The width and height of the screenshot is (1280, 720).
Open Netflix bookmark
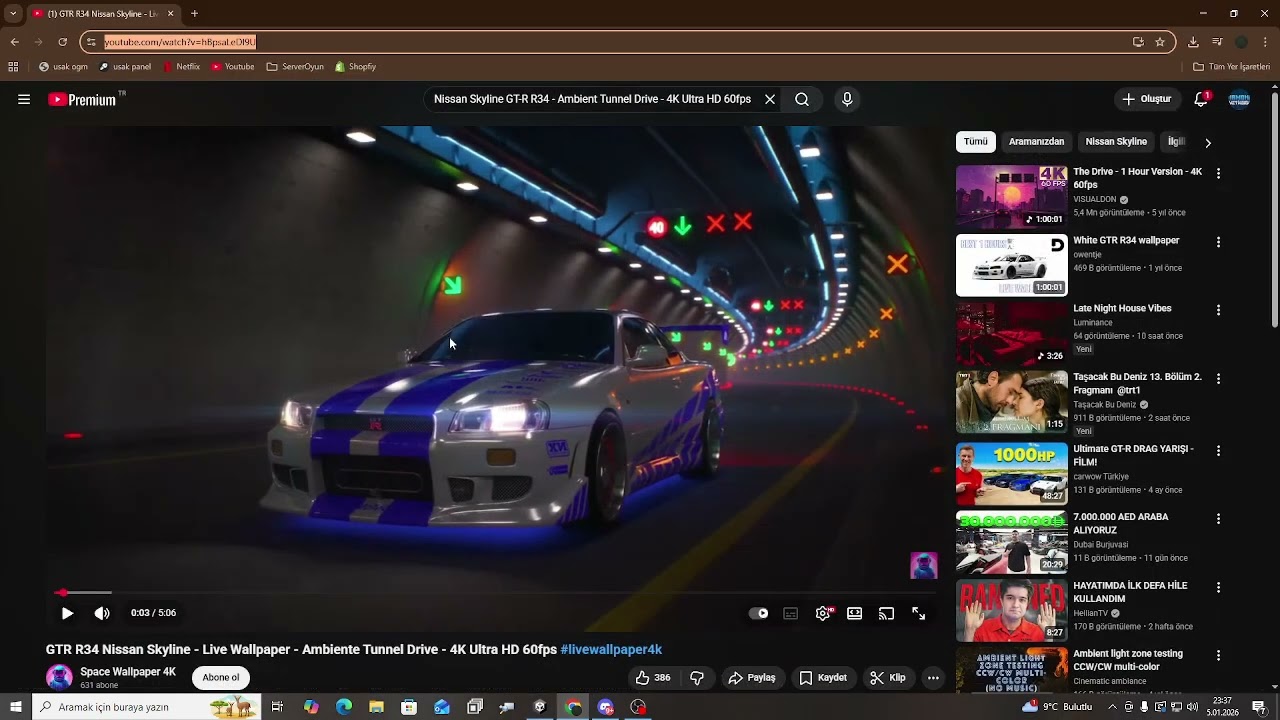(182, 67)
